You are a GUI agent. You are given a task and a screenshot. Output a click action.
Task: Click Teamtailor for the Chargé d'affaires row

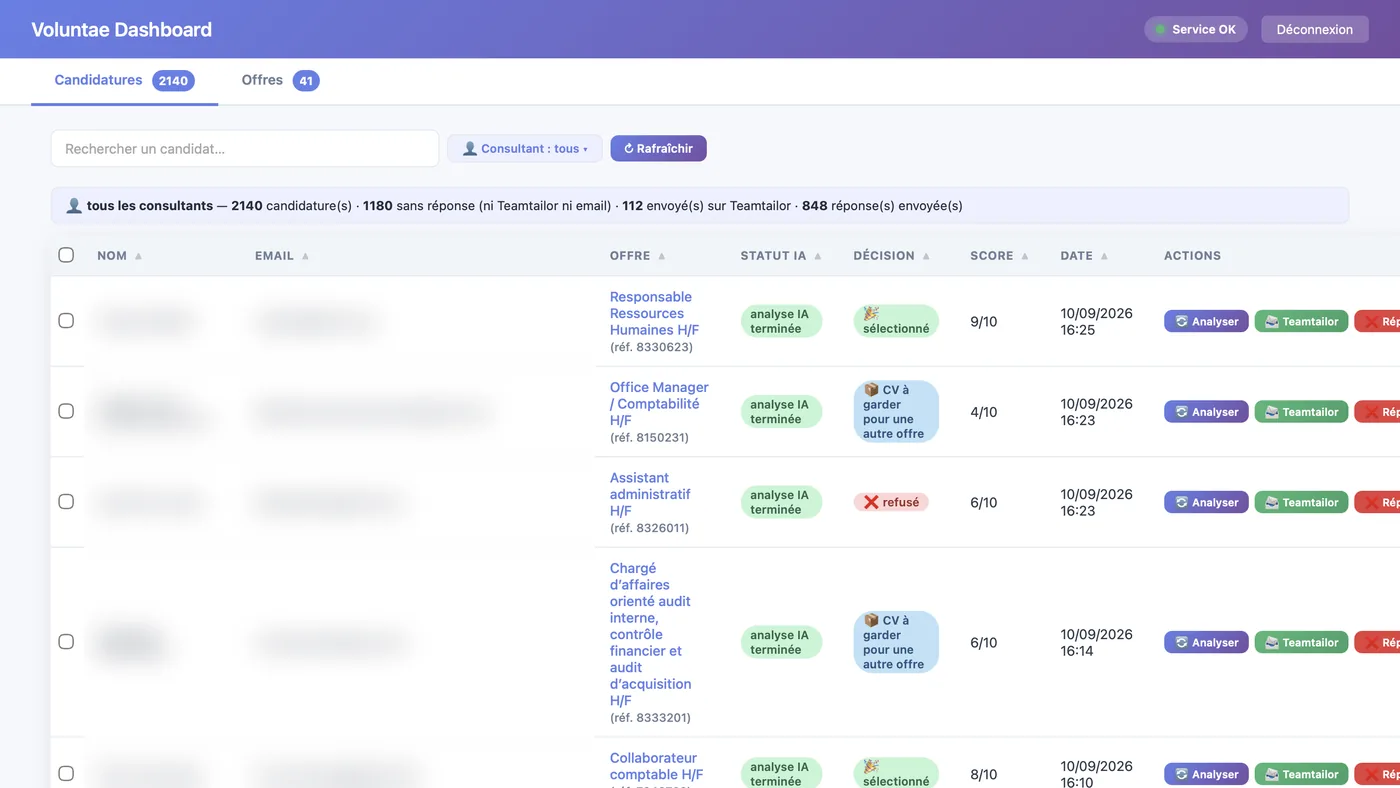[x=1301, y=642]
